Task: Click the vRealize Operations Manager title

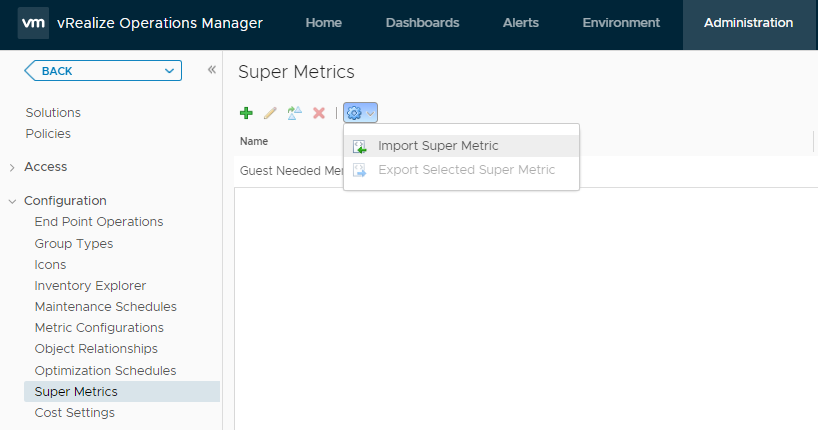Action: tap(160, 23)
